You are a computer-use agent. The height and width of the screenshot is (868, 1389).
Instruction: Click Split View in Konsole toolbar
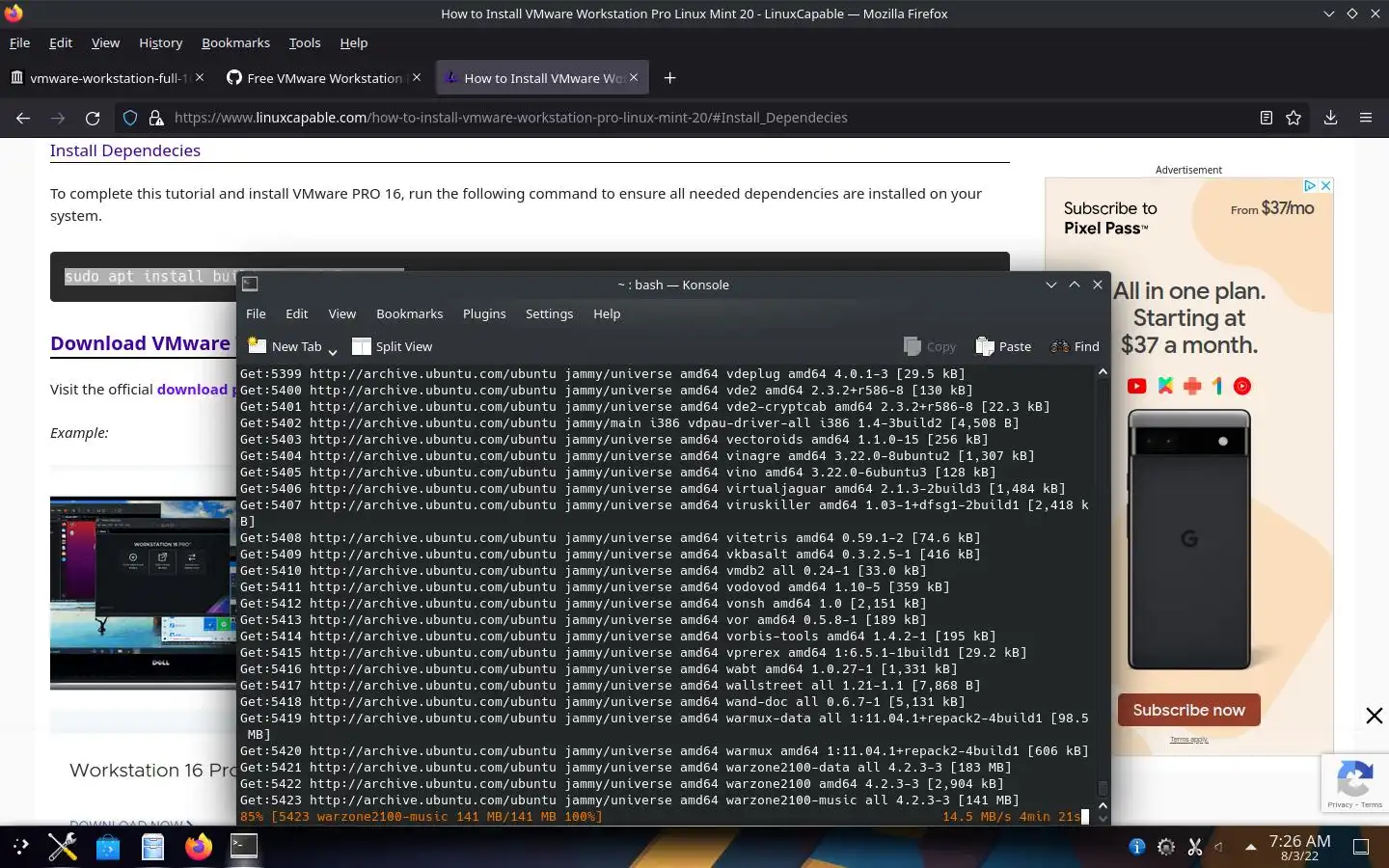tap(392, 346)
